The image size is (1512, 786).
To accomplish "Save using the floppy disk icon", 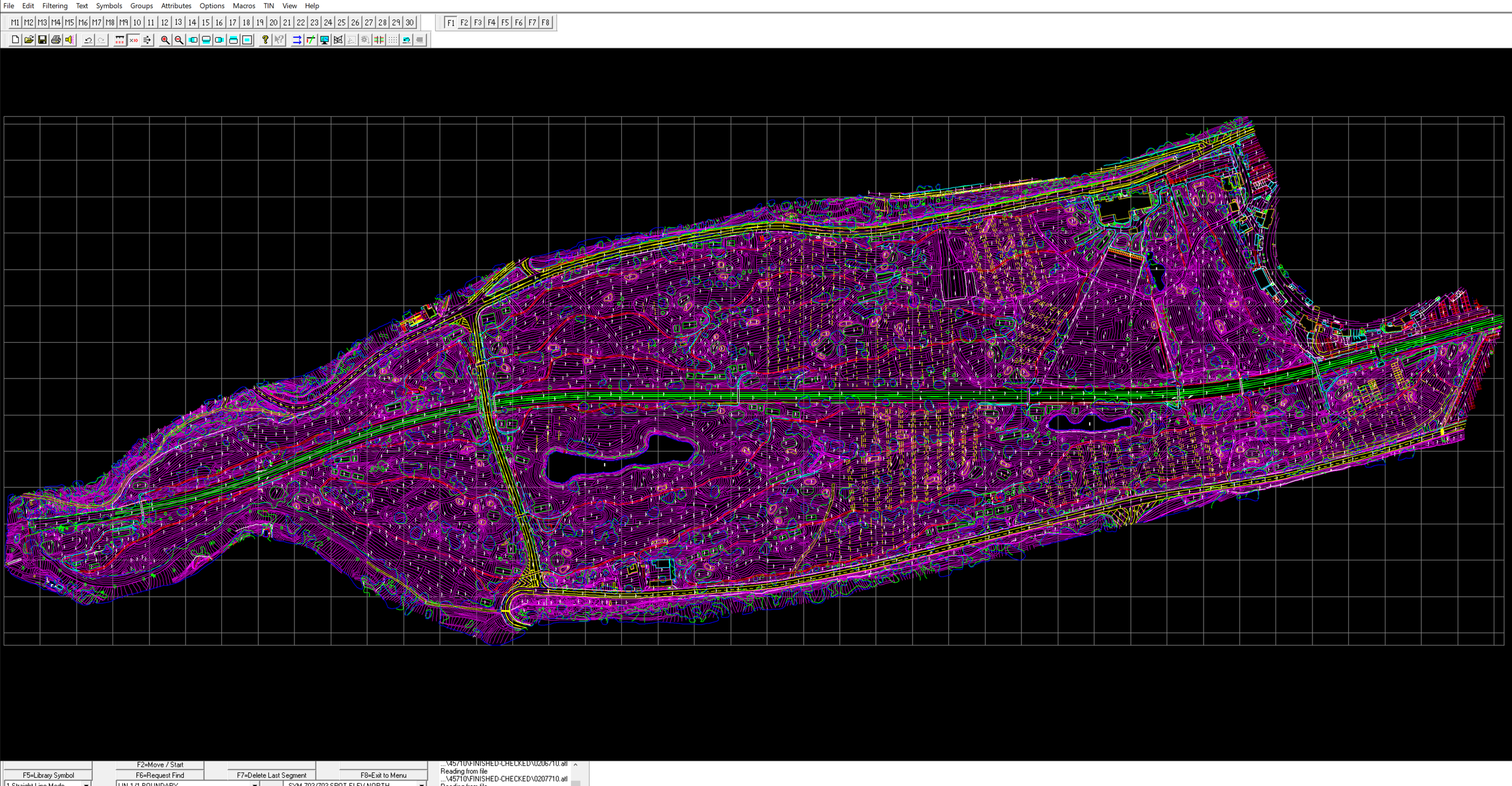I will pyautogui.click(x=42, y=40).
